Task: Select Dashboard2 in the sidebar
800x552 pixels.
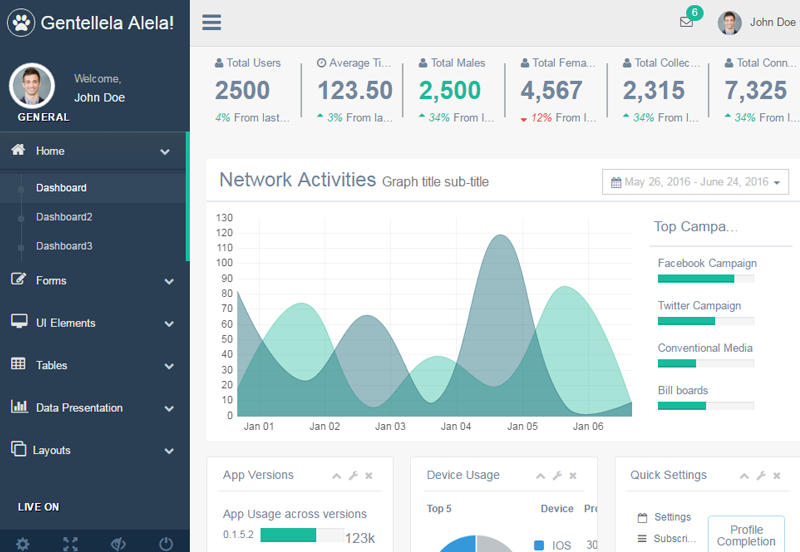Action: click(64, 217)
